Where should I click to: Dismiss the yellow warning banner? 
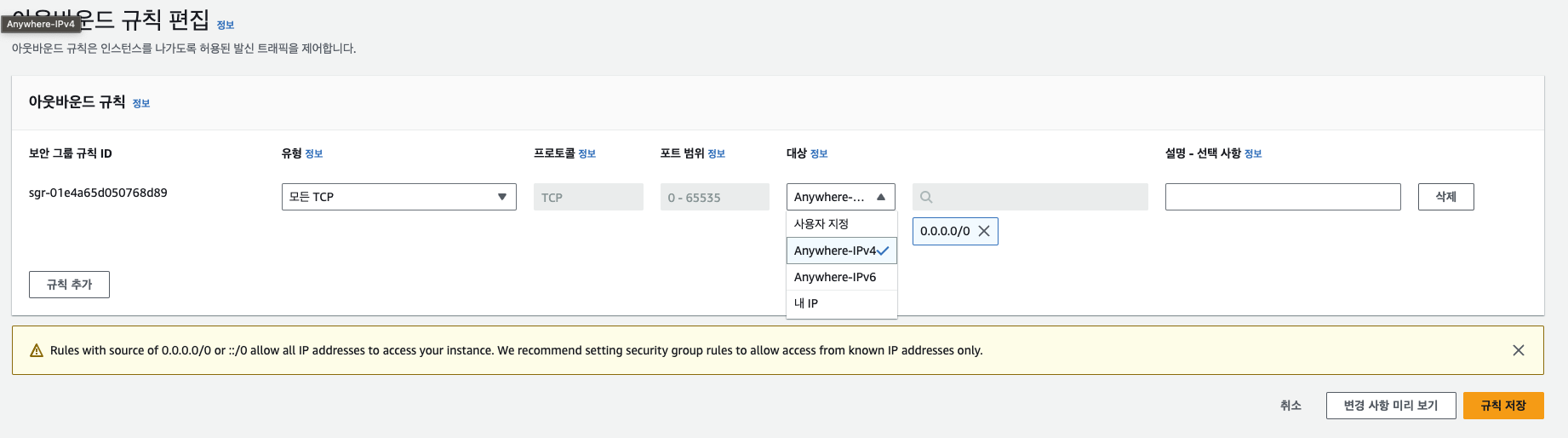point(1518,350)
